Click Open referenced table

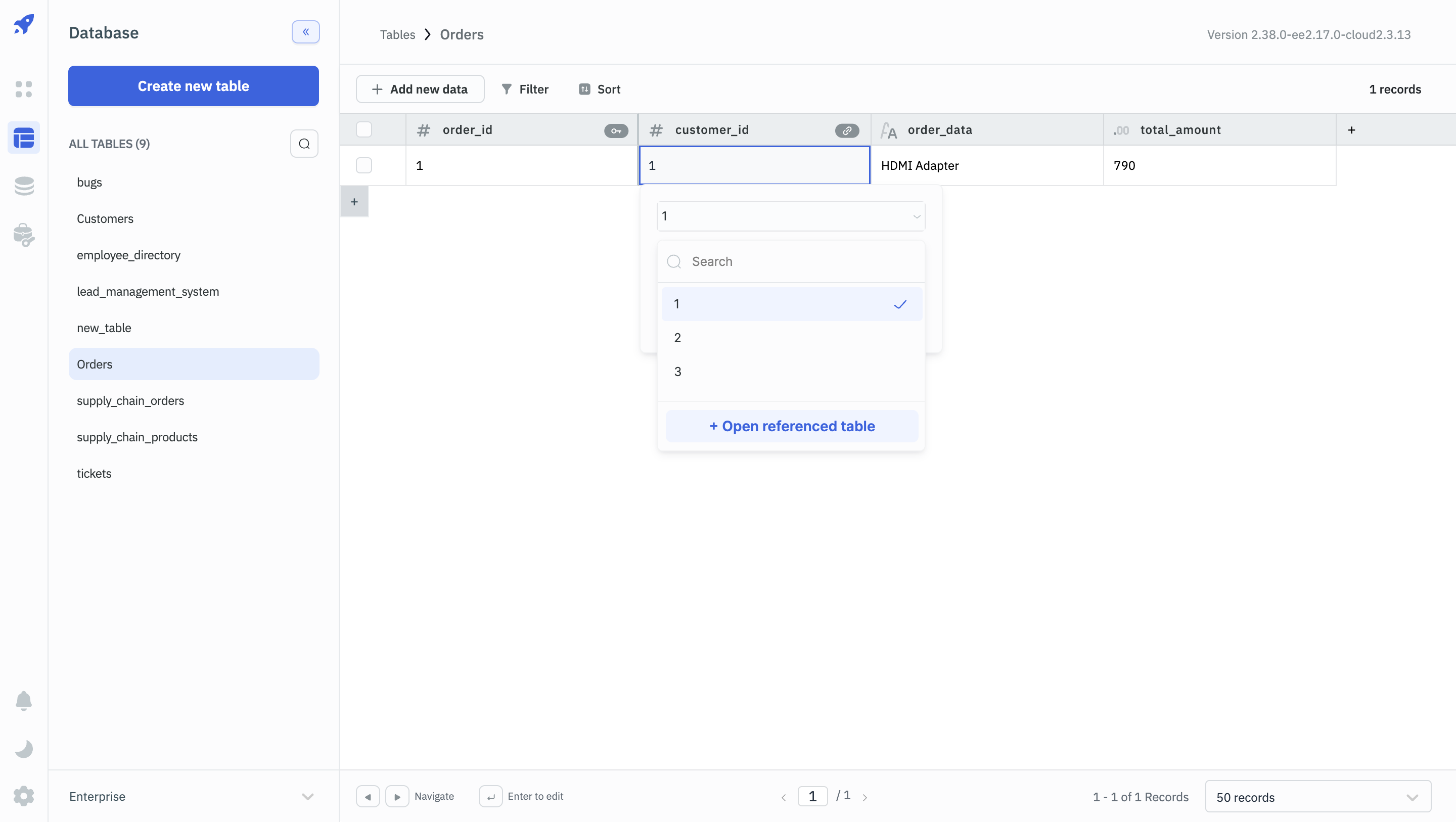[791, 426]
